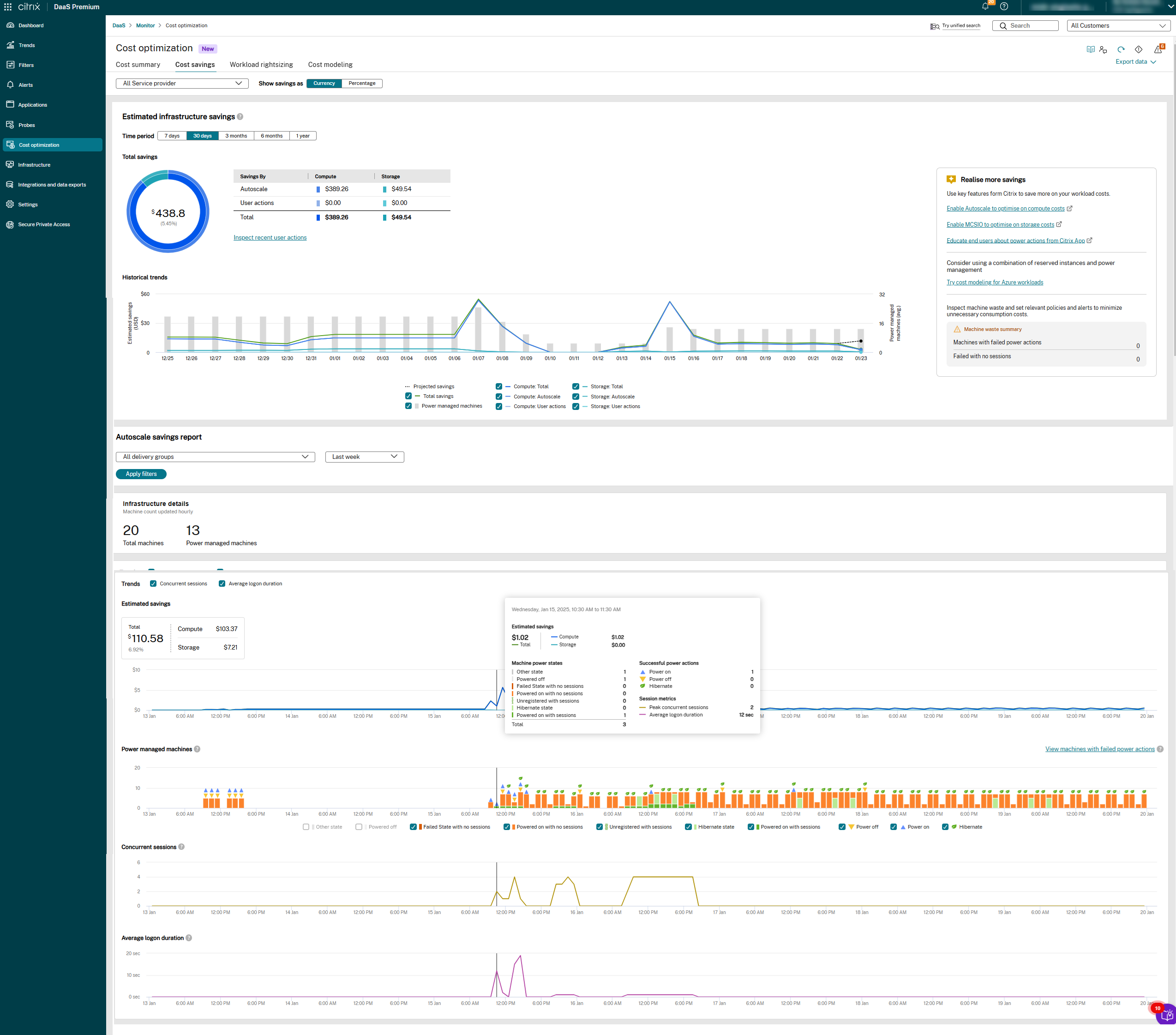This screenshot has height=1035, width=1176.
Task: Click the Search input field
Action: [x=1025, y=25]
